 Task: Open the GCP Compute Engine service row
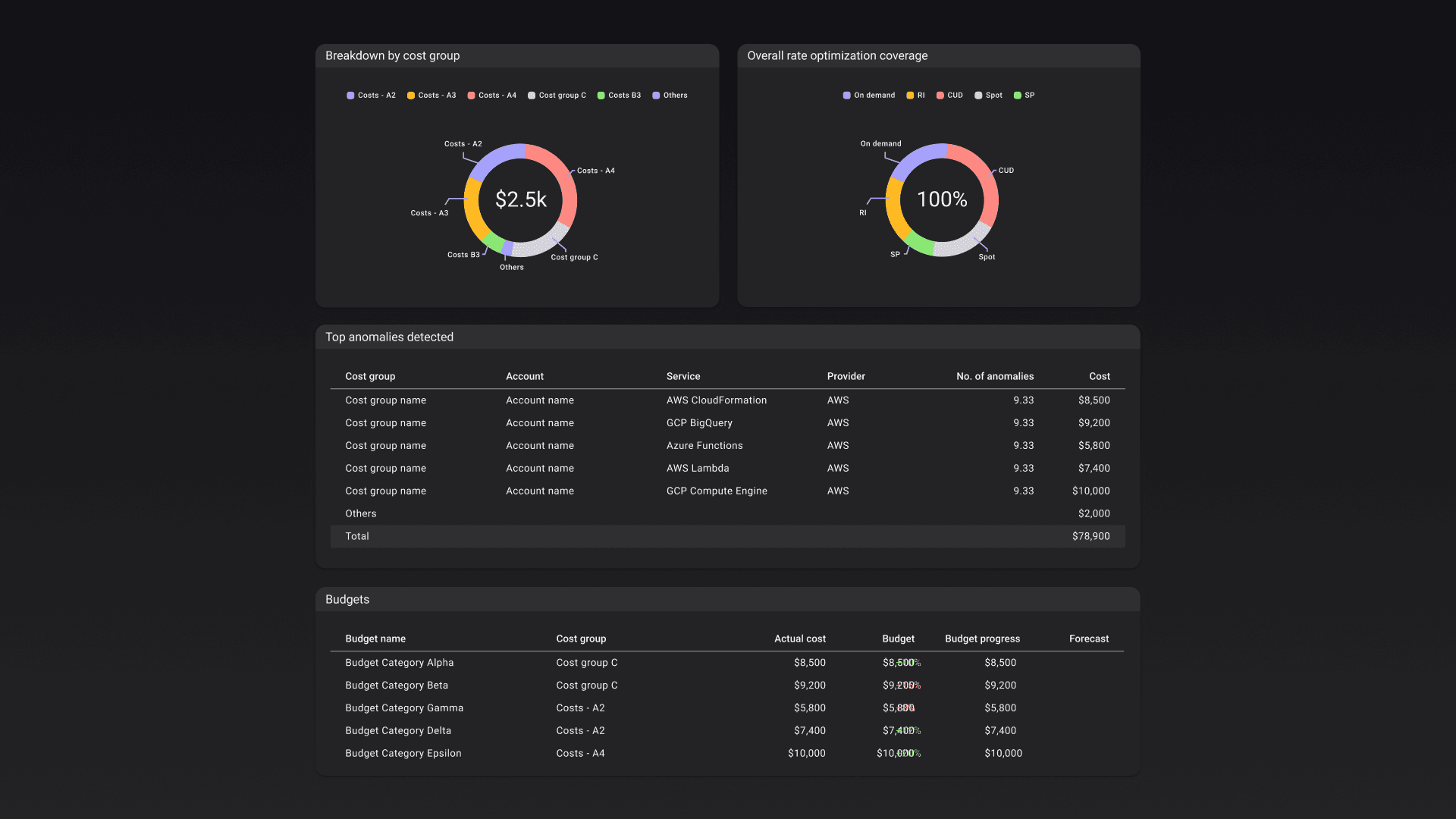coord(716,491)
